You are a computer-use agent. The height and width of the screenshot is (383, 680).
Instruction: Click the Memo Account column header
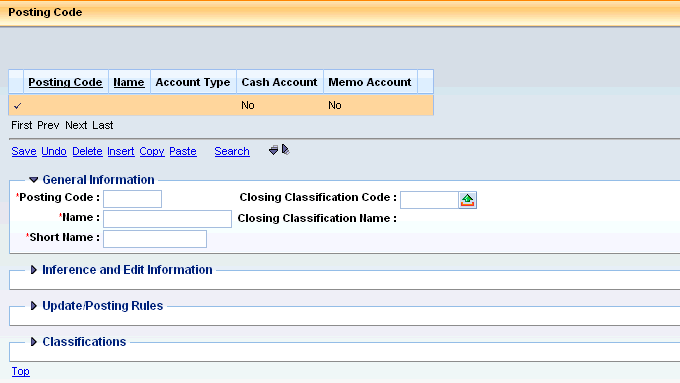(370, 82)
